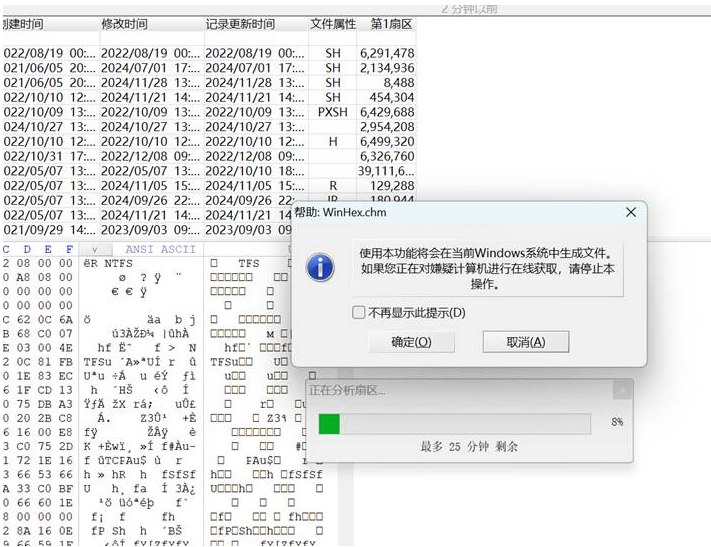This screenshot has width=711, height=547.
Task: Click the green progress bar for sector analysis
Action: coord(455,424)
